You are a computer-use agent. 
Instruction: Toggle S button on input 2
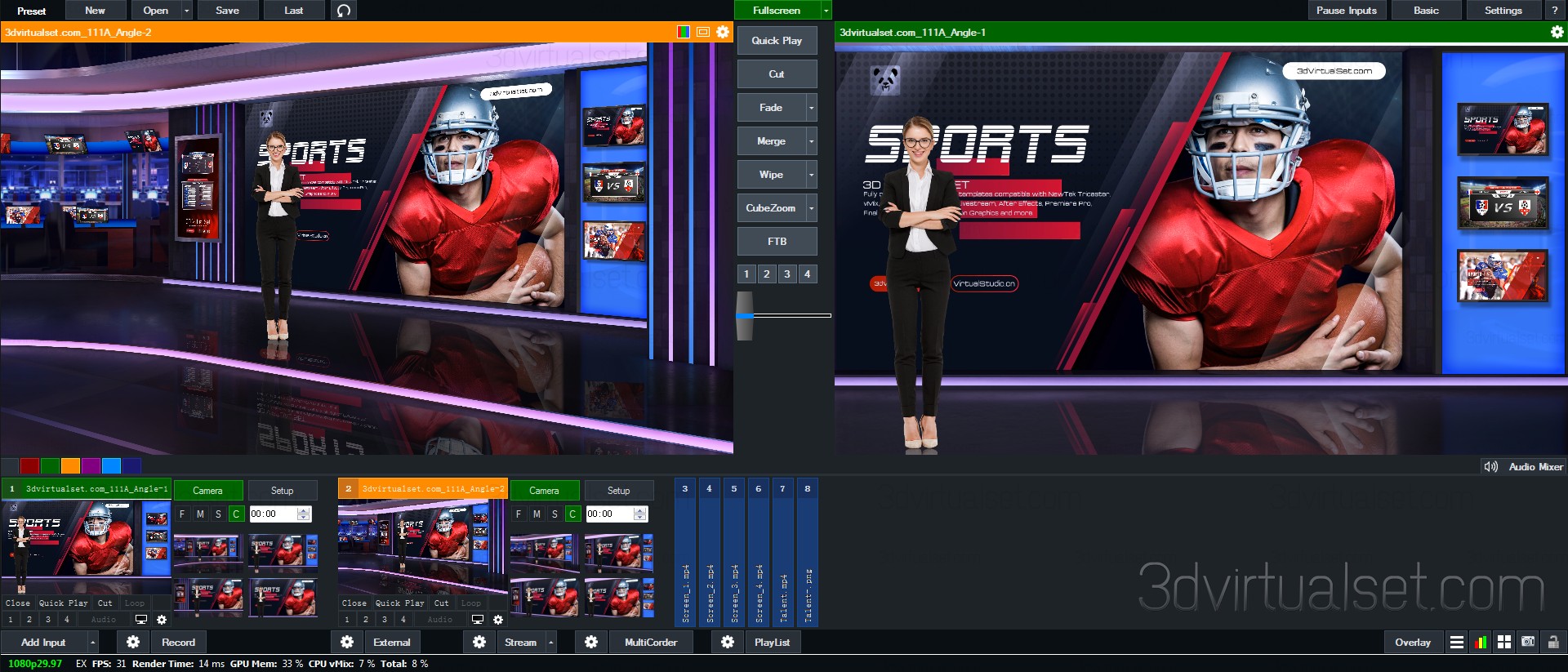click(555, 514)
